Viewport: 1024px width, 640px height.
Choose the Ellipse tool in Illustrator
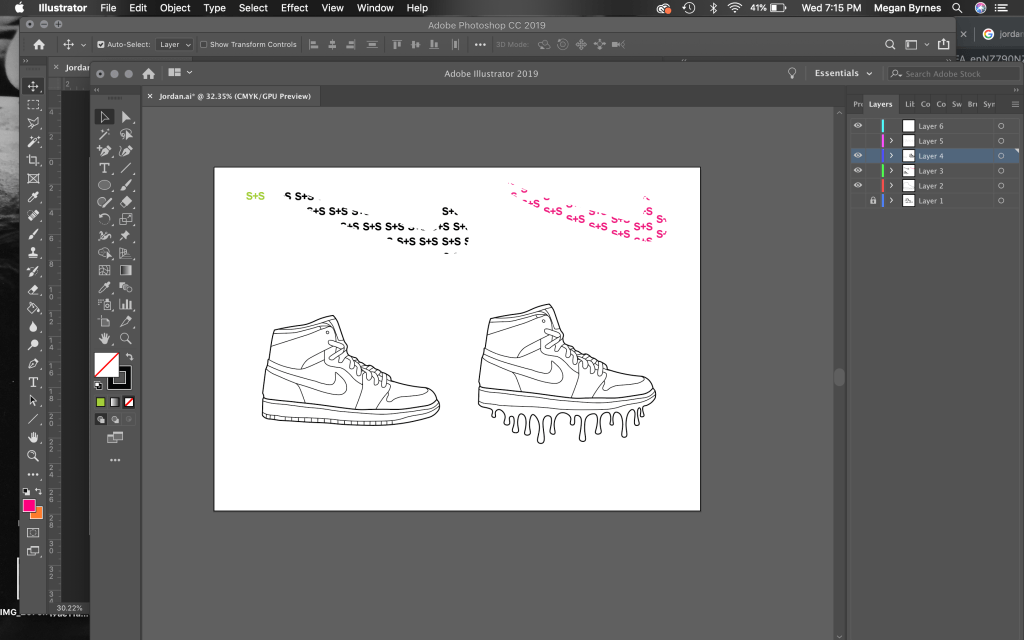point(104,186)
